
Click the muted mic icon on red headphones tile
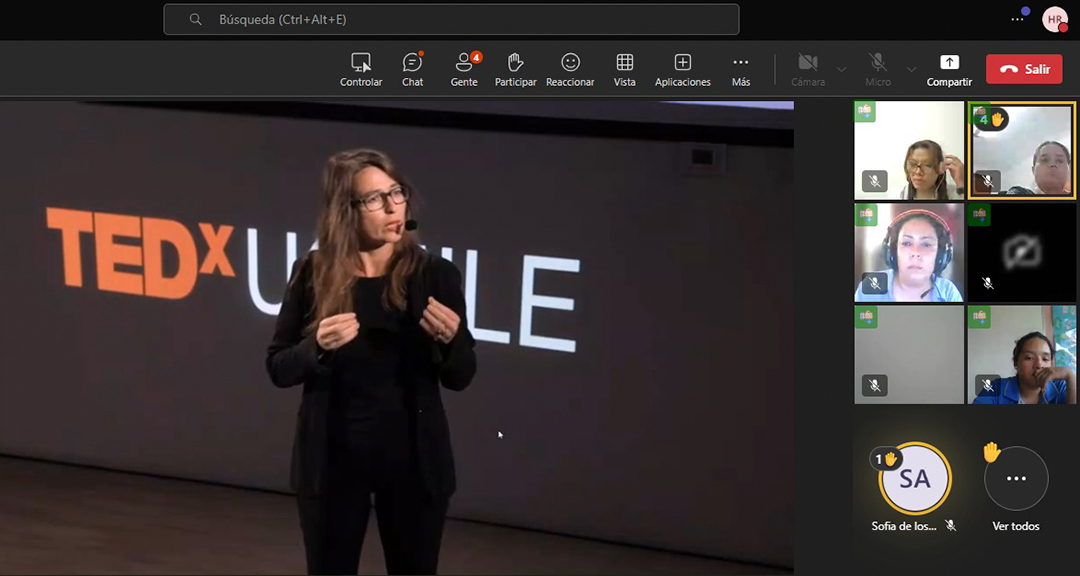(x=875, y=283)
